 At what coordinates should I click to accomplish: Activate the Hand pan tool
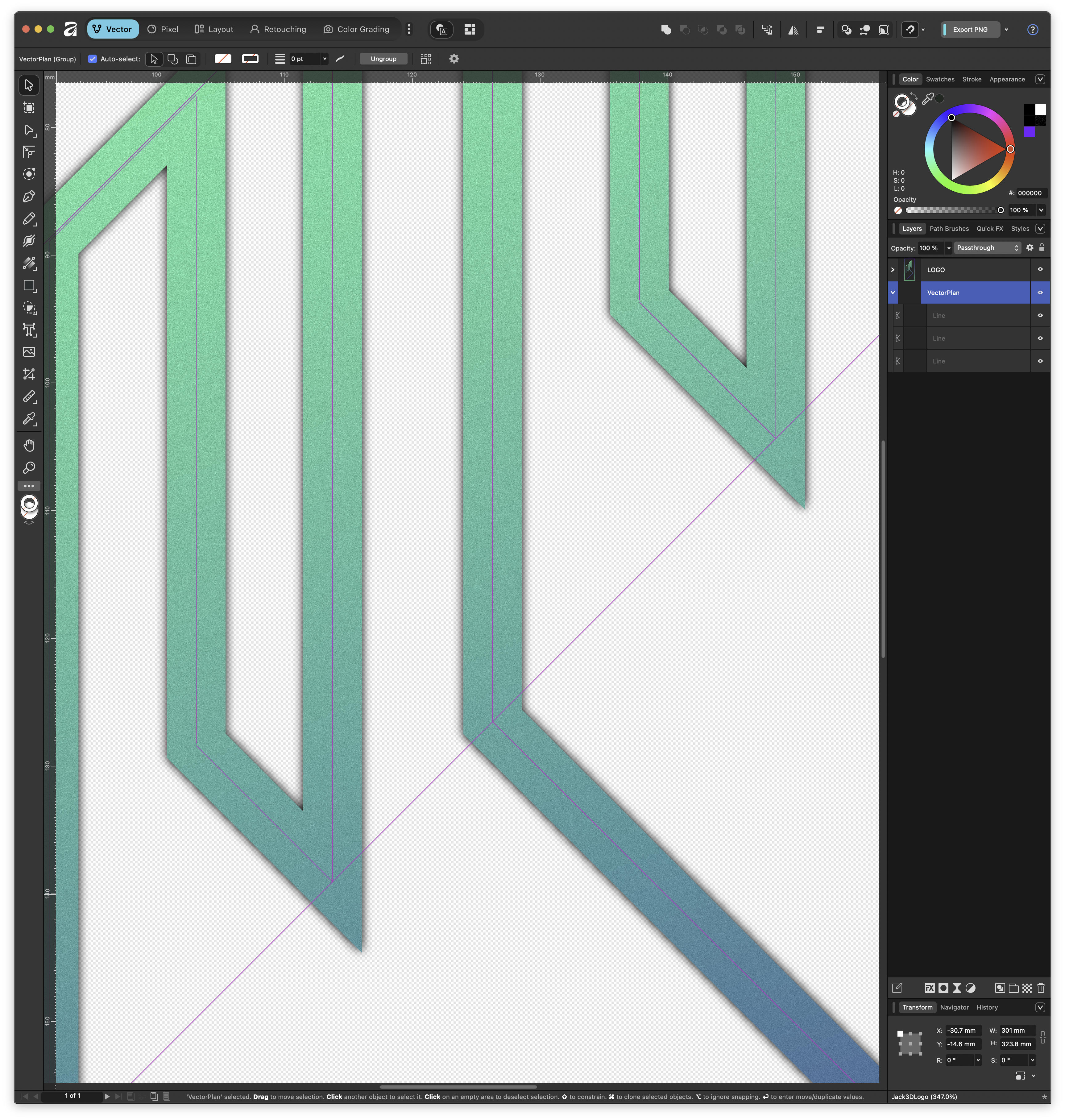point(29,445)
